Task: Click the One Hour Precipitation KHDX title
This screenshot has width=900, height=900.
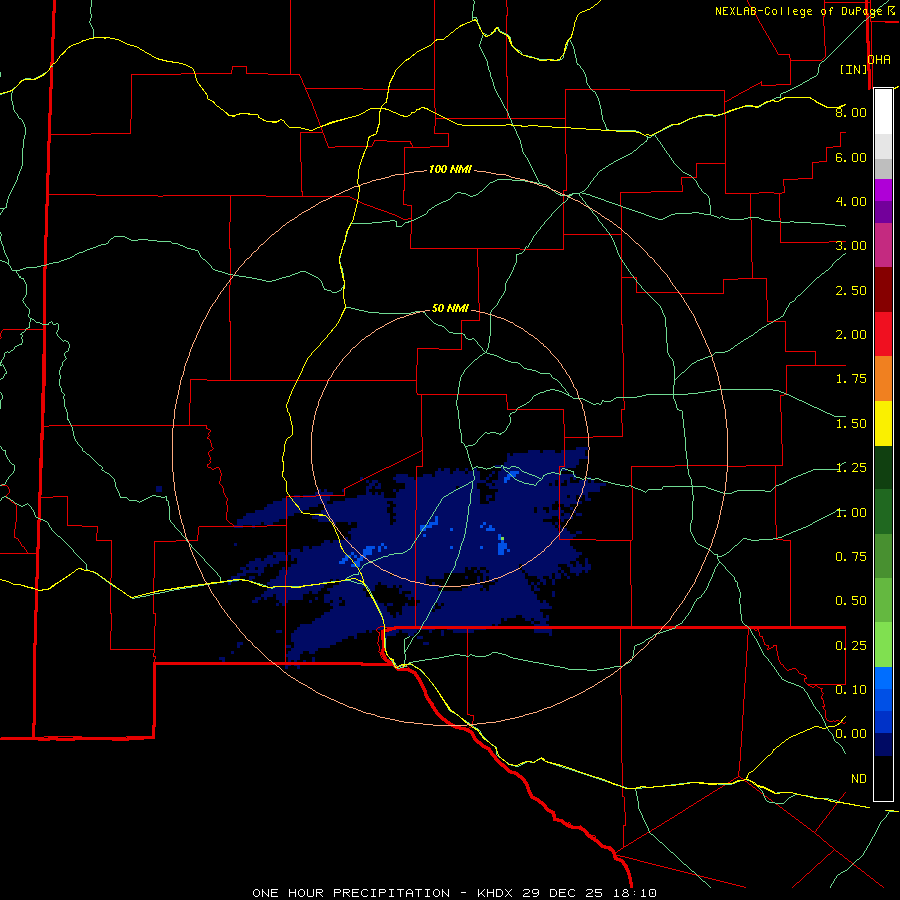Action: [x=454, y=893]
